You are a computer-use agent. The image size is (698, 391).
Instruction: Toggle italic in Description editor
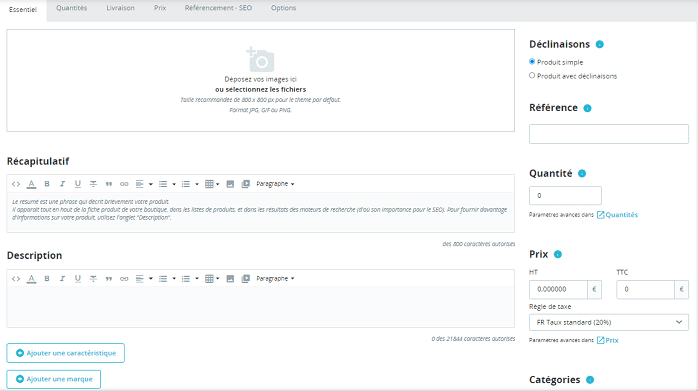[62, 279]
